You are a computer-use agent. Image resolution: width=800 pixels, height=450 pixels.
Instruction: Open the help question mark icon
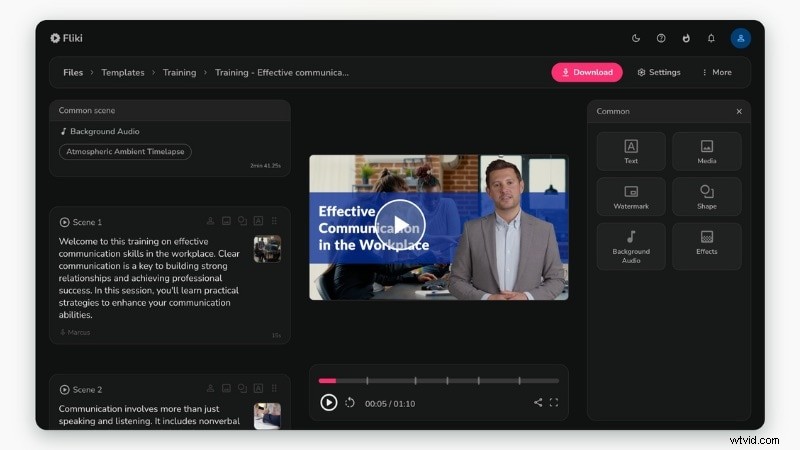(661, 38)
